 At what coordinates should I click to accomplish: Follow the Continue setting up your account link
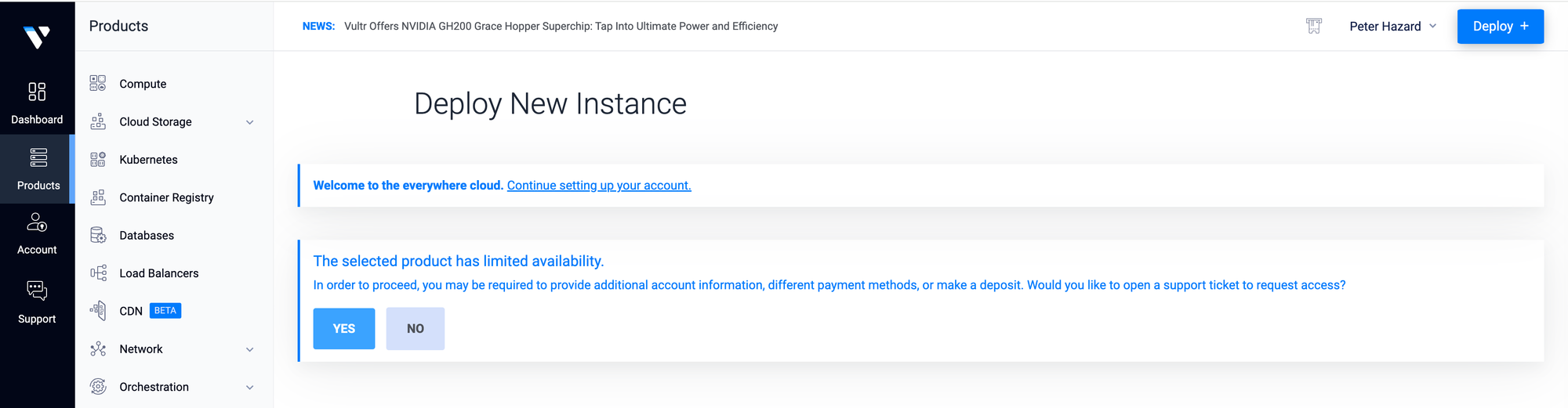click(x=599, y=186)
